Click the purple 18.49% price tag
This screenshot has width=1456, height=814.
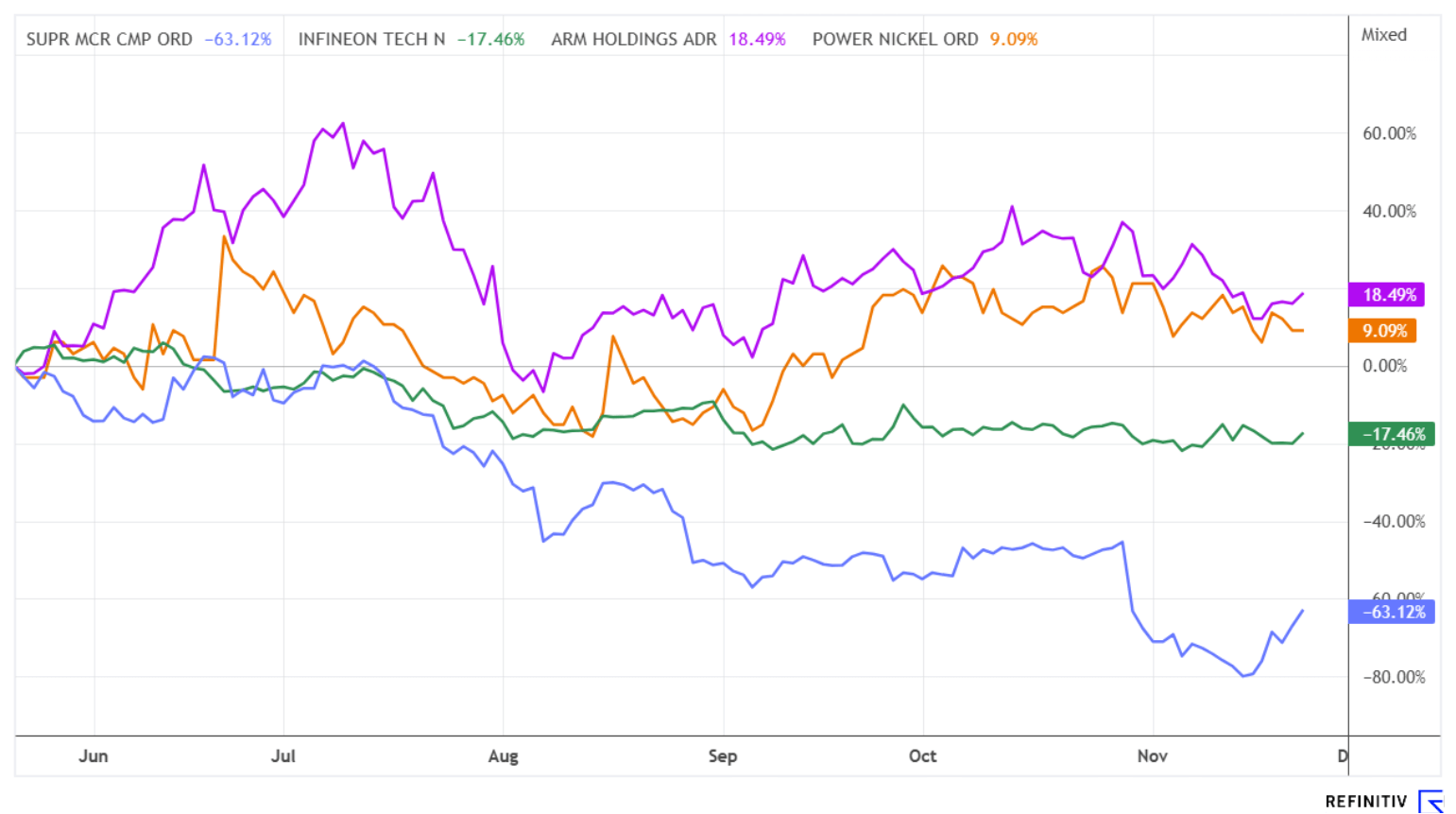click(1388, 295)
